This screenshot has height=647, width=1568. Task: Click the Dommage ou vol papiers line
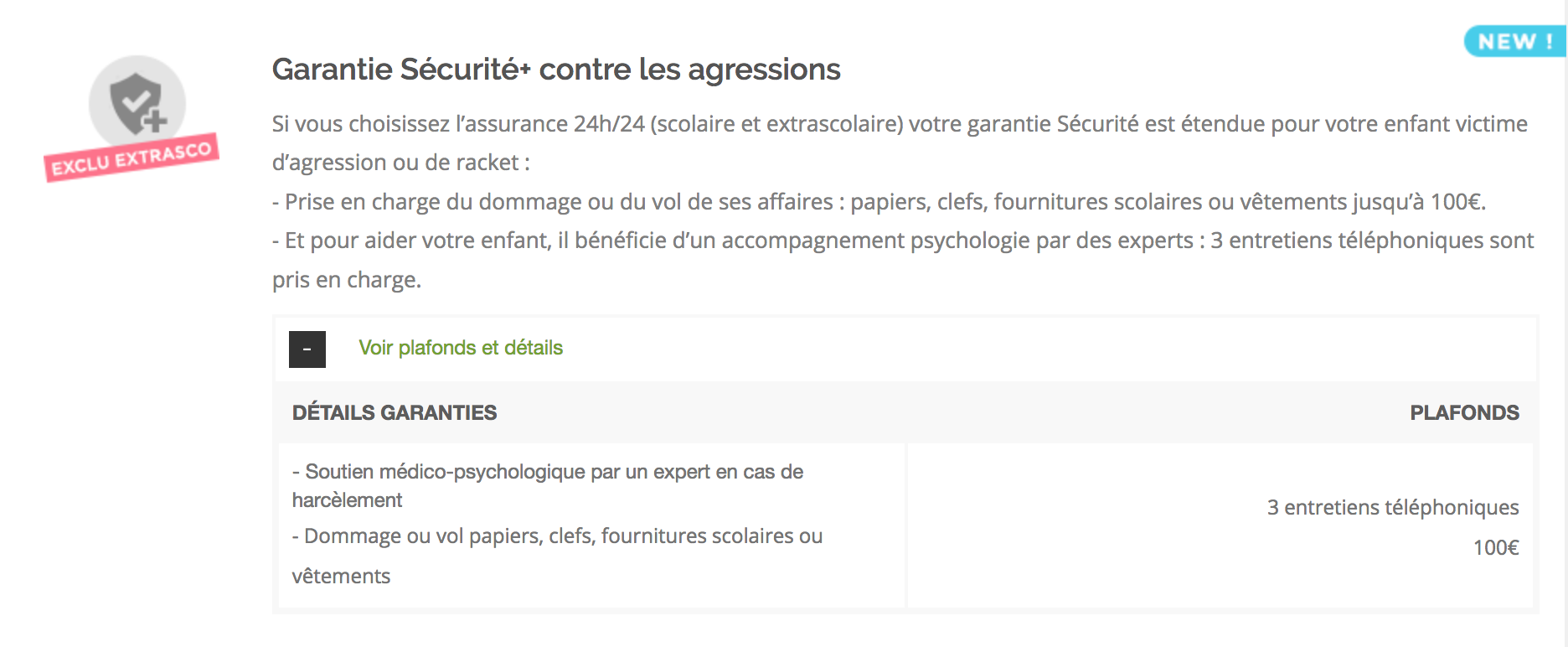pos(557,556)
